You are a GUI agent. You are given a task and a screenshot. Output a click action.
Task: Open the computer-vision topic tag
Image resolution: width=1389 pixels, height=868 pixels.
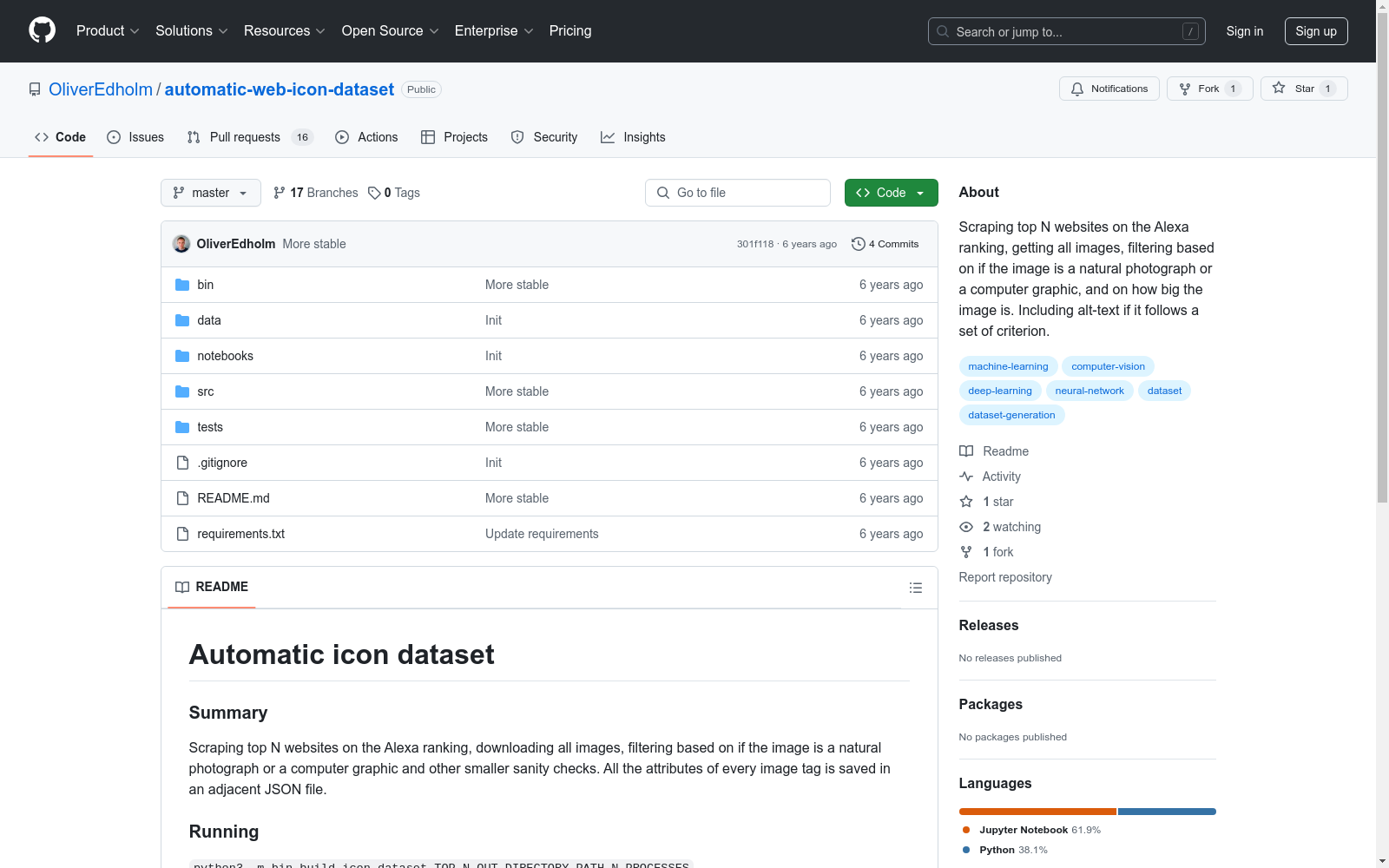[1108, 366]
